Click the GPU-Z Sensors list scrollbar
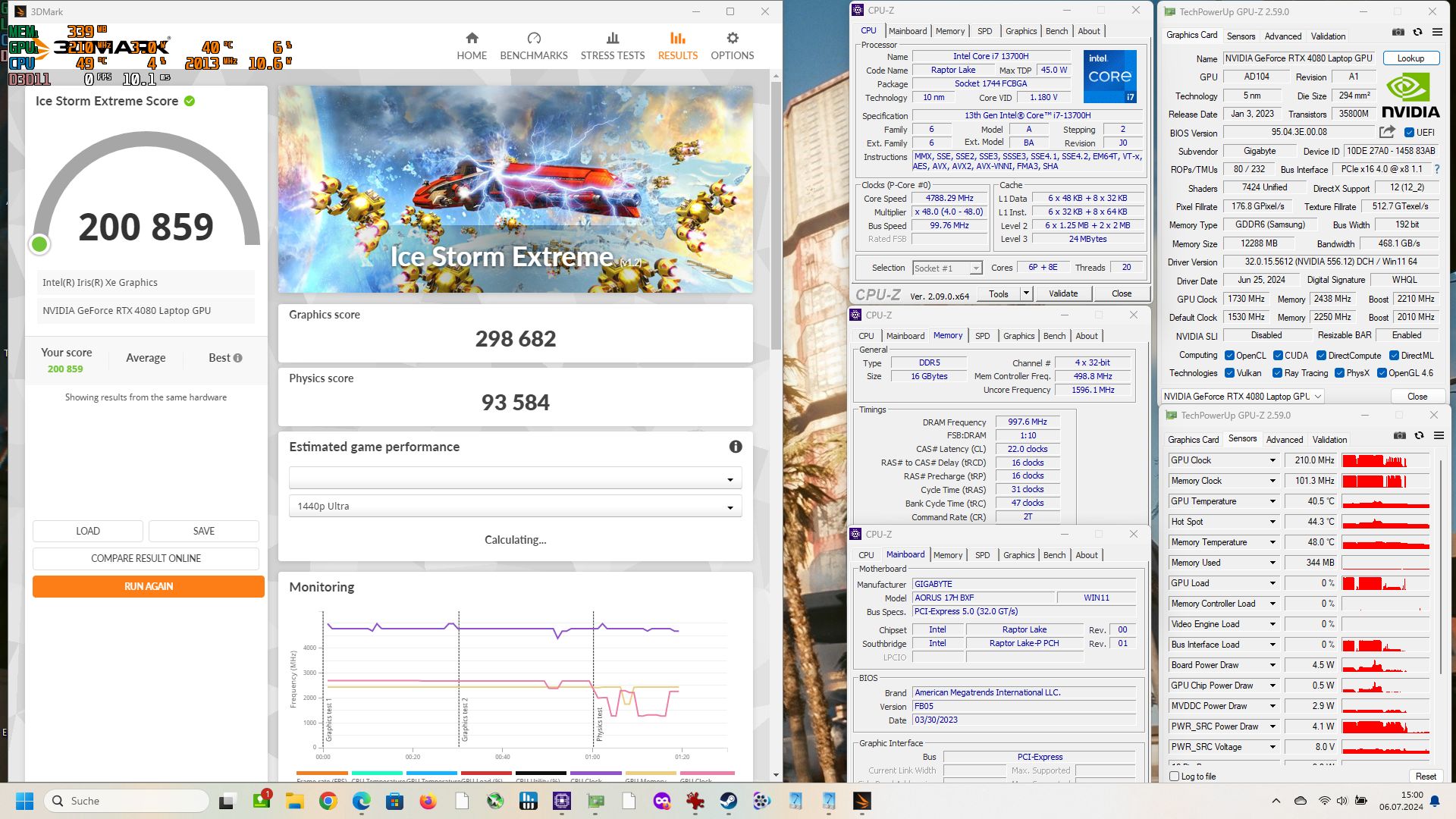Image resolution: width=1456 pixels, height=819 pixels. pos(1439,567)
